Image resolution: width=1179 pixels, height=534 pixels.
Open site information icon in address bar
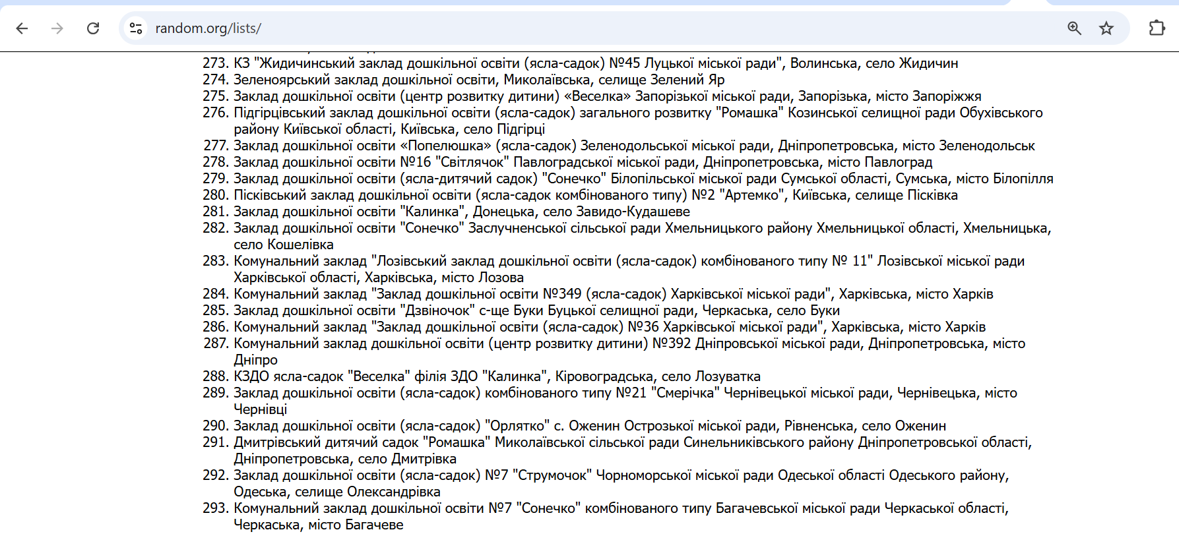pos(136,28)
